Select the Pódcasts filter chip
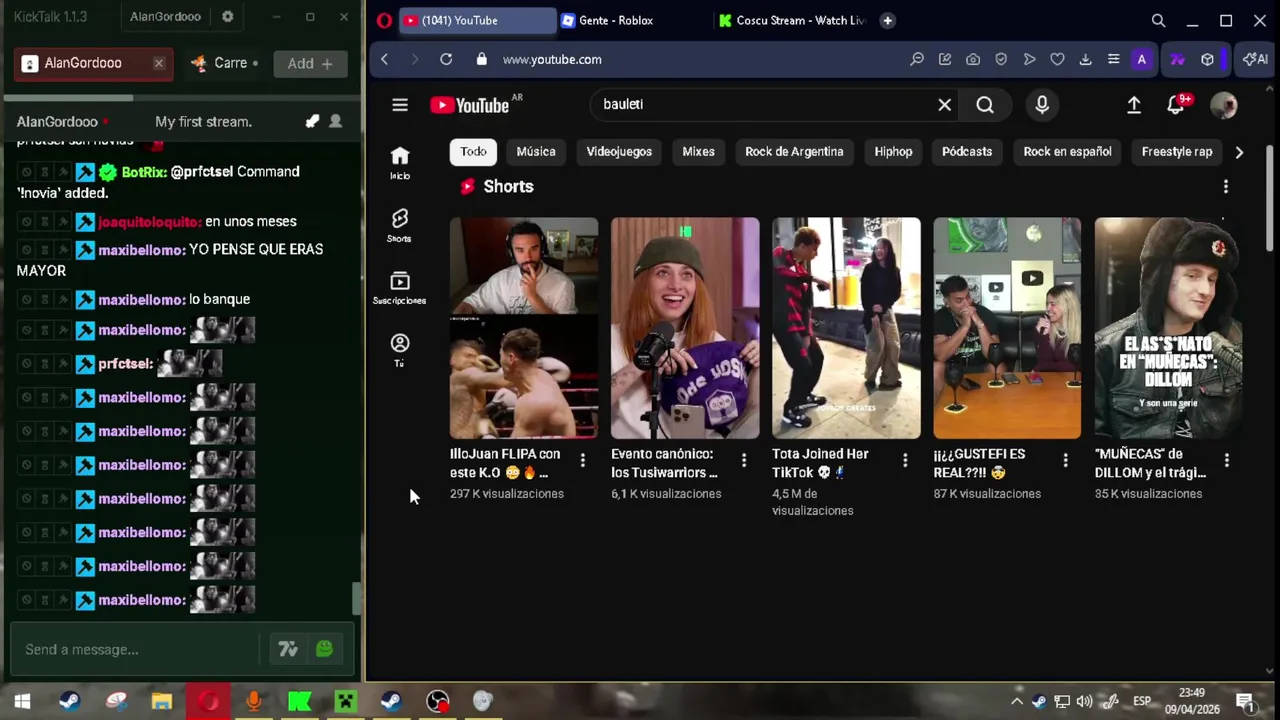The height and width of the screenshot is (720, 1280). point(967,152)
